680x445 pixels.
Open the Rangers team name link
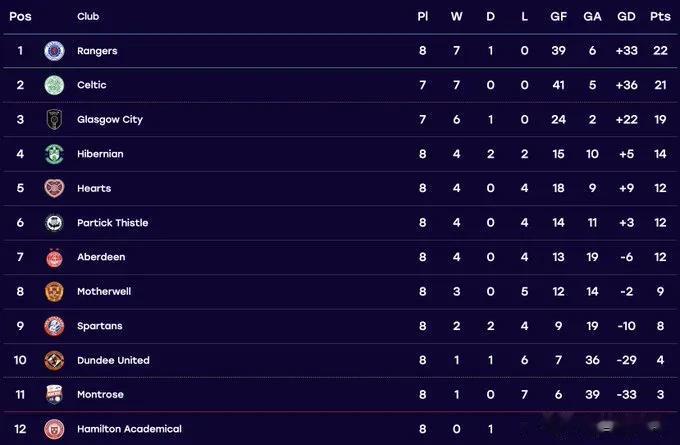tap(97, 51)
